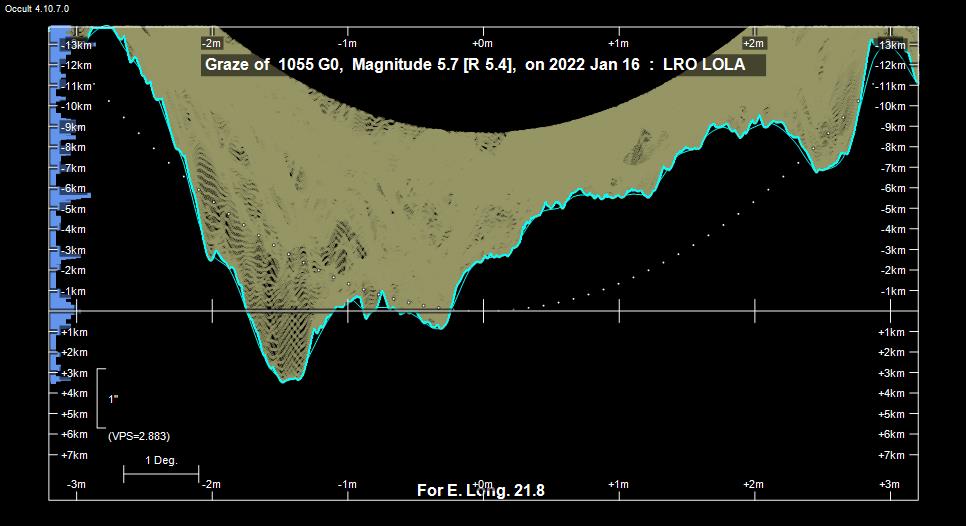Click the -1m marker on bottom axis
Viewport: 966px width, 526px height.
coord(347,485)
